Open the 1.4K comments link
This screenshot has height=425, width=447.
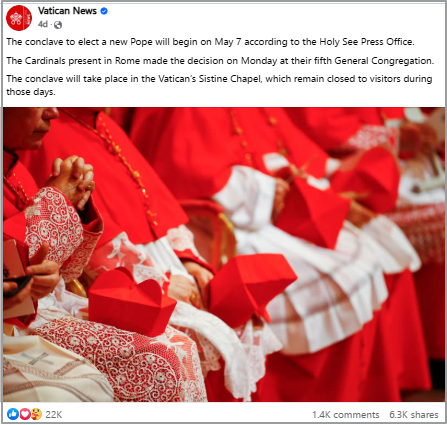coord(345,415)
